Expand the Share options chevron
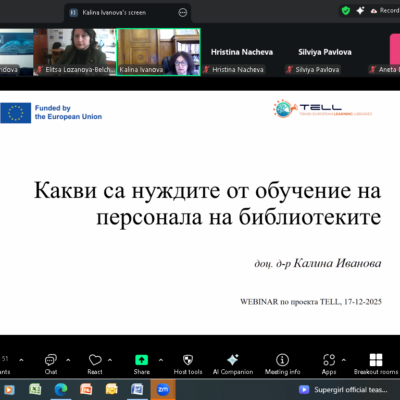The height and width of the screenshot is (400, 400). (161, 360)
